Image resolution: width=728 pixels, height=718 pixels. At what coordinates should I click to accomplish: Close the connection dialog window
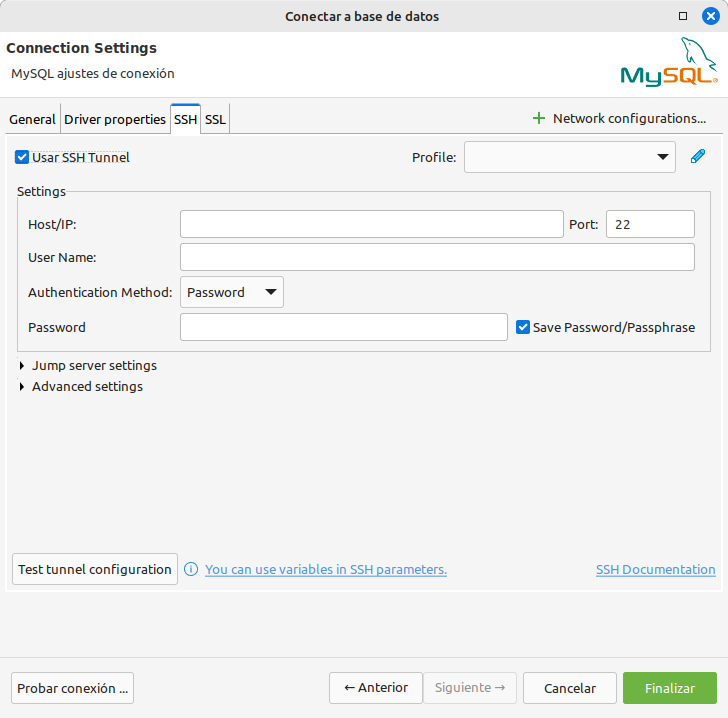pyautogui.click(x=711, y=16)
